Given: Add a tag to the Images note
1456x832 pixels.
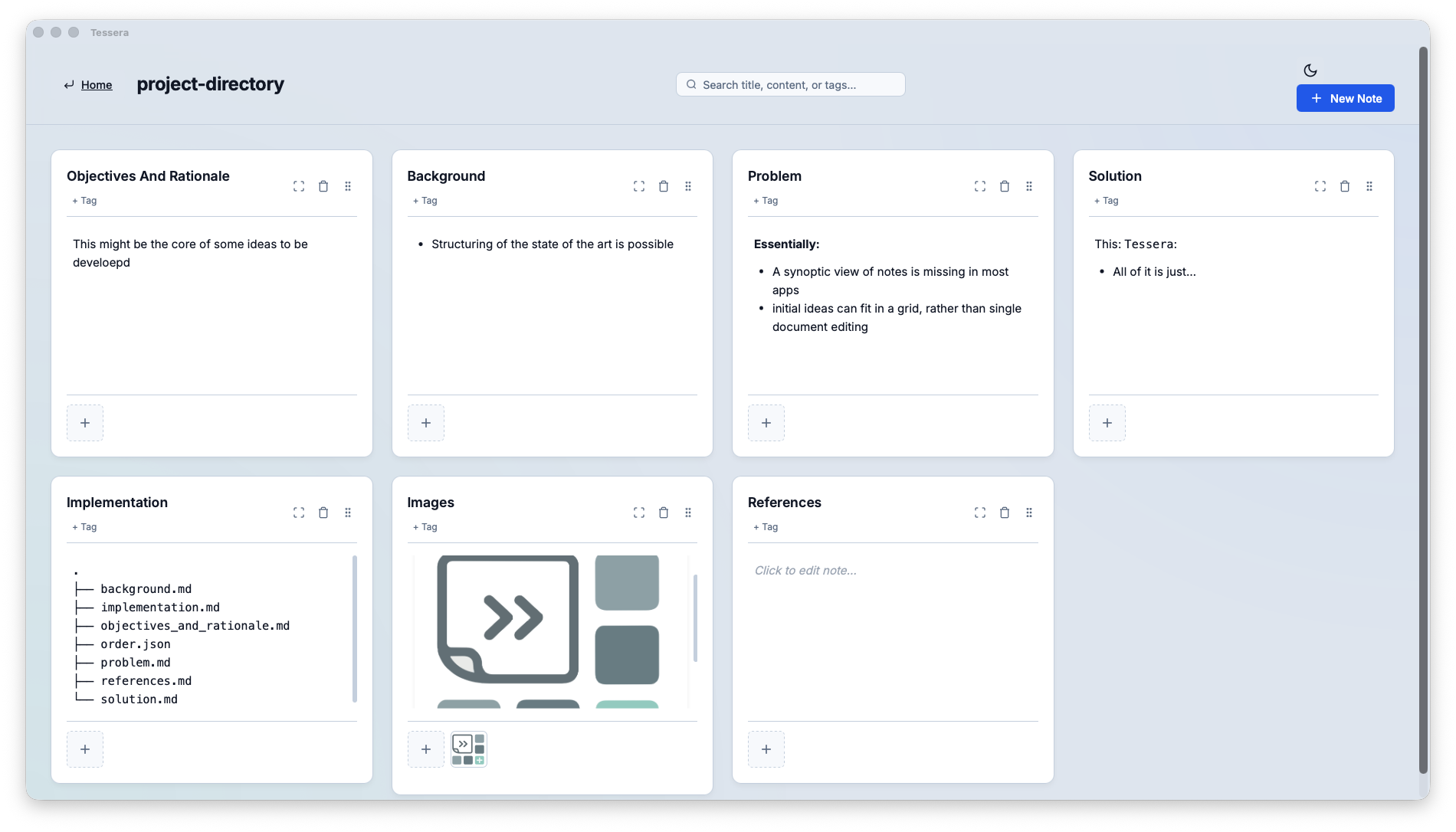Looking at the screenshot, I should (x=425, y=527).
